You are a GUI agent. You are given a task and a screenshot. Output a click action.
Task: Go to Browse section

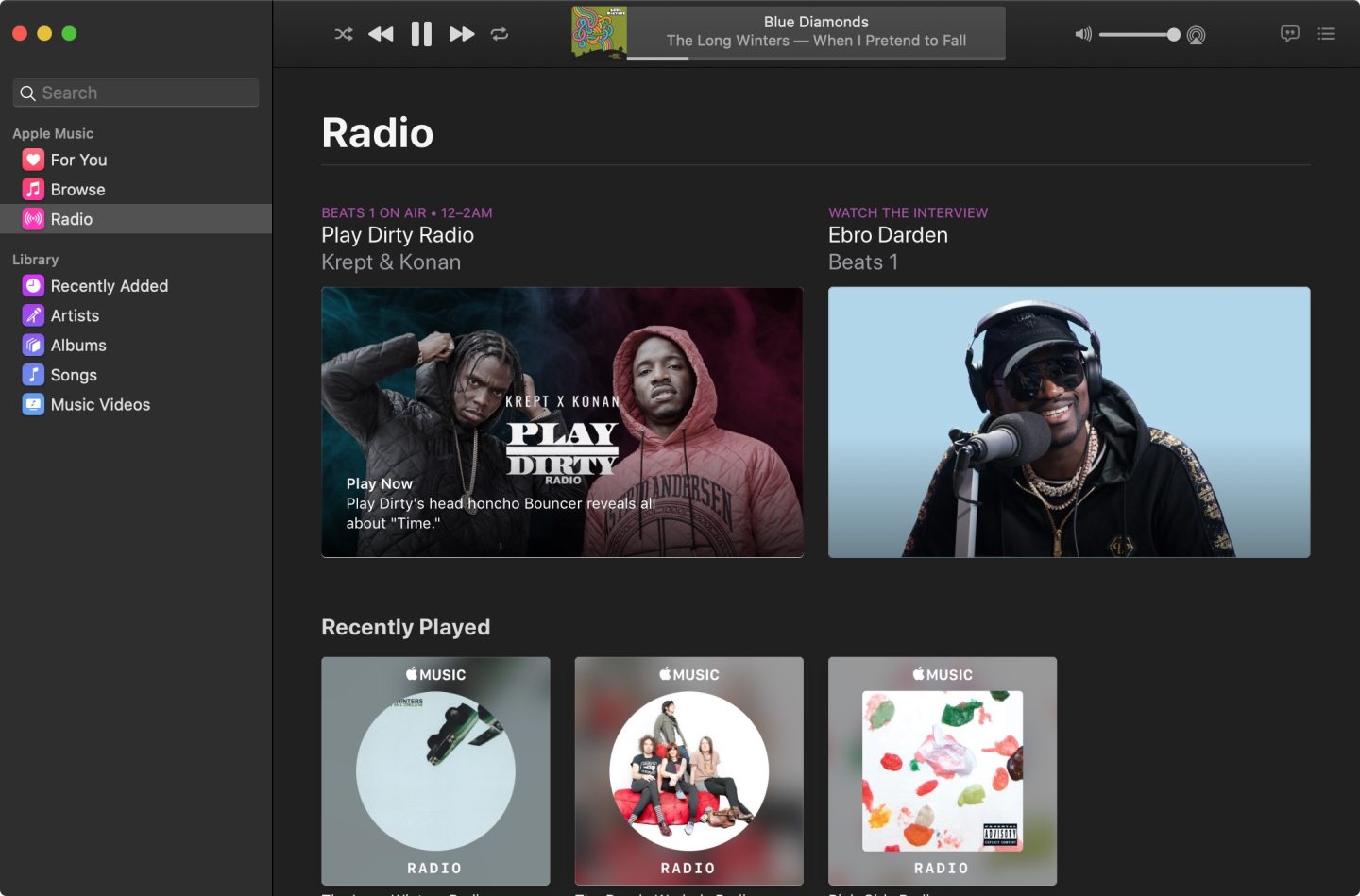(77, 190)
